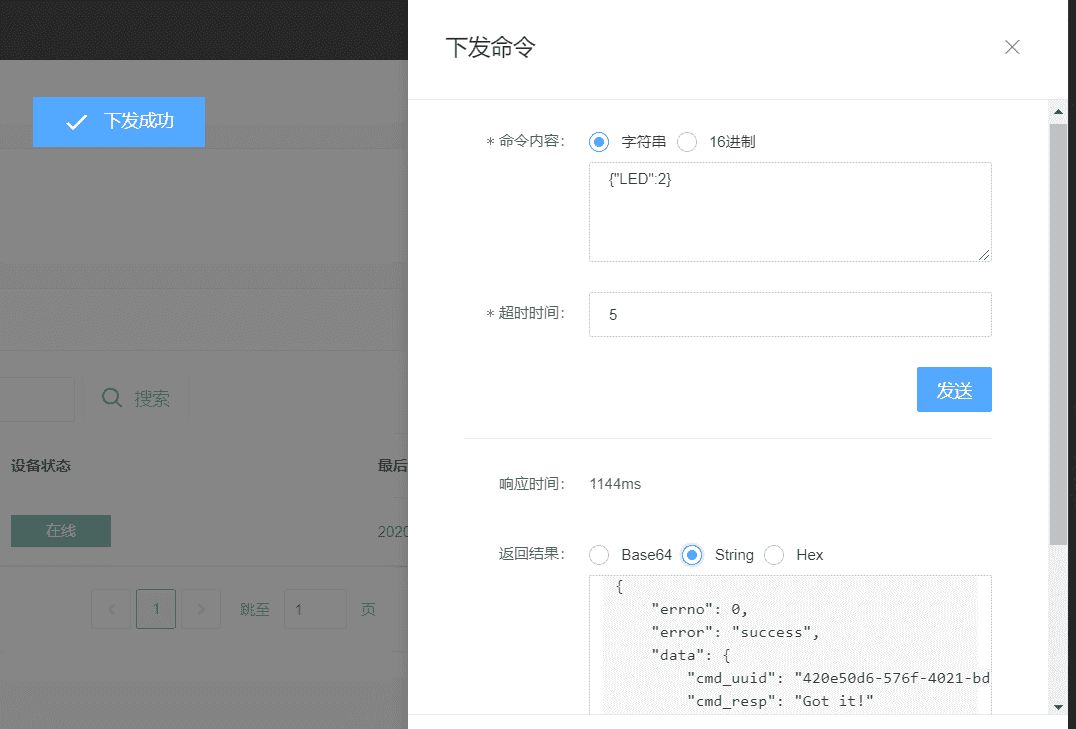Image resolution: width=1076 pixels, height=729 pixels.
Task: Click the command content textarea with {"LED":2}
Action: coord(790,212)
